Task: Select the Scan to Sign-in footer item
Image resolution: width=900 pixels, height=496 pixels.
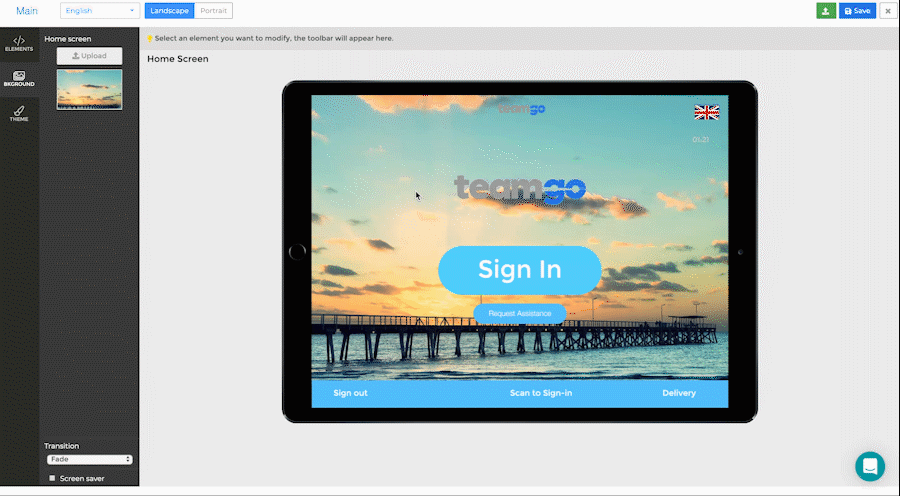Action: pyautogui.click(x=541, y=393)
